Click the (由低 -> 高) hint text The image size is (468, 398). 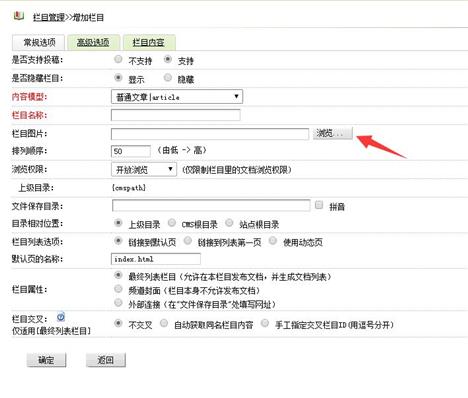[x=182, y=150]
